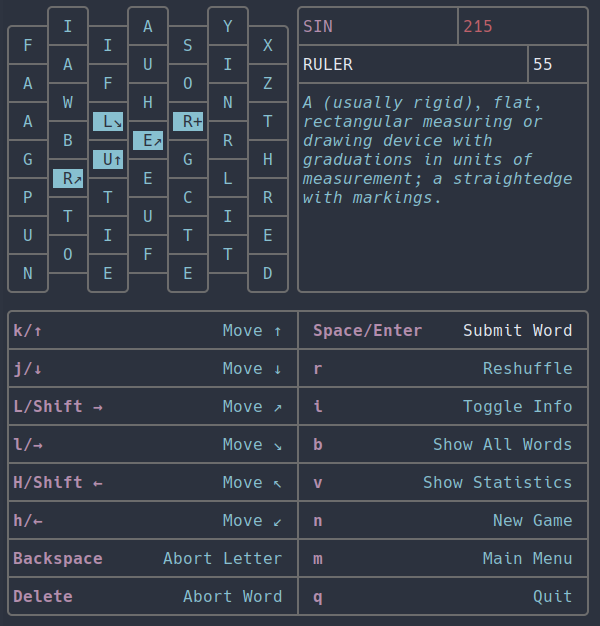
Task: Go to Main Menu
Action: 527,559
